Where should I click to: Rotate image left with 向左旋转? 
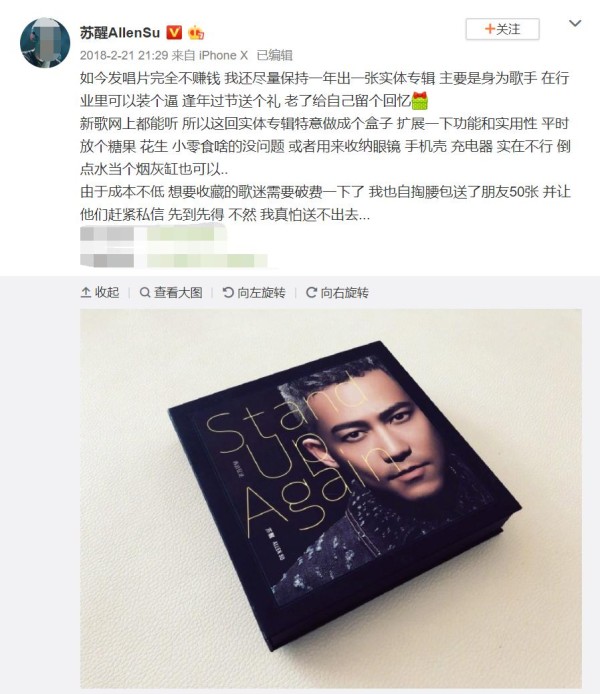pos(254,293)
